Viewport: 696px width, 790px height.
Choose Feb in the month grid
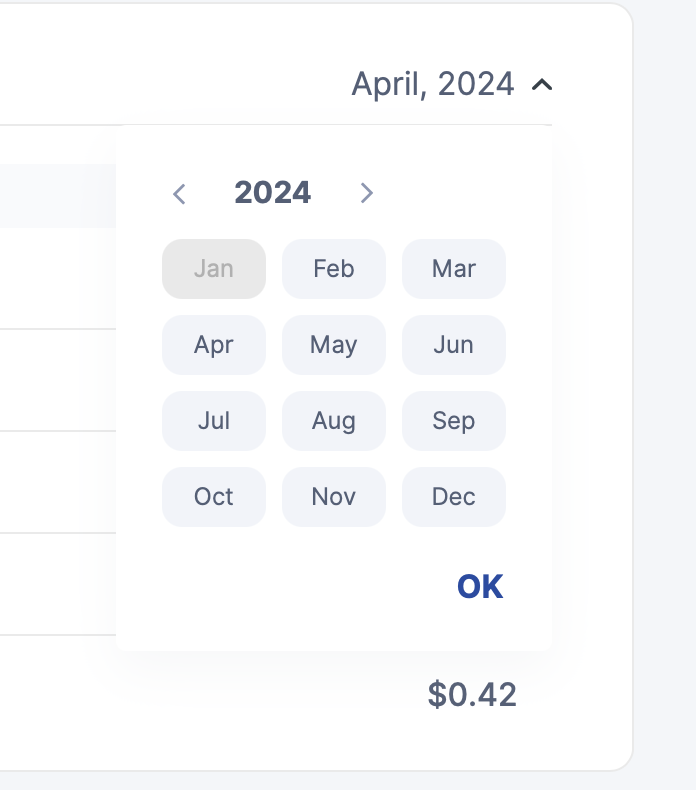[334, 269]
